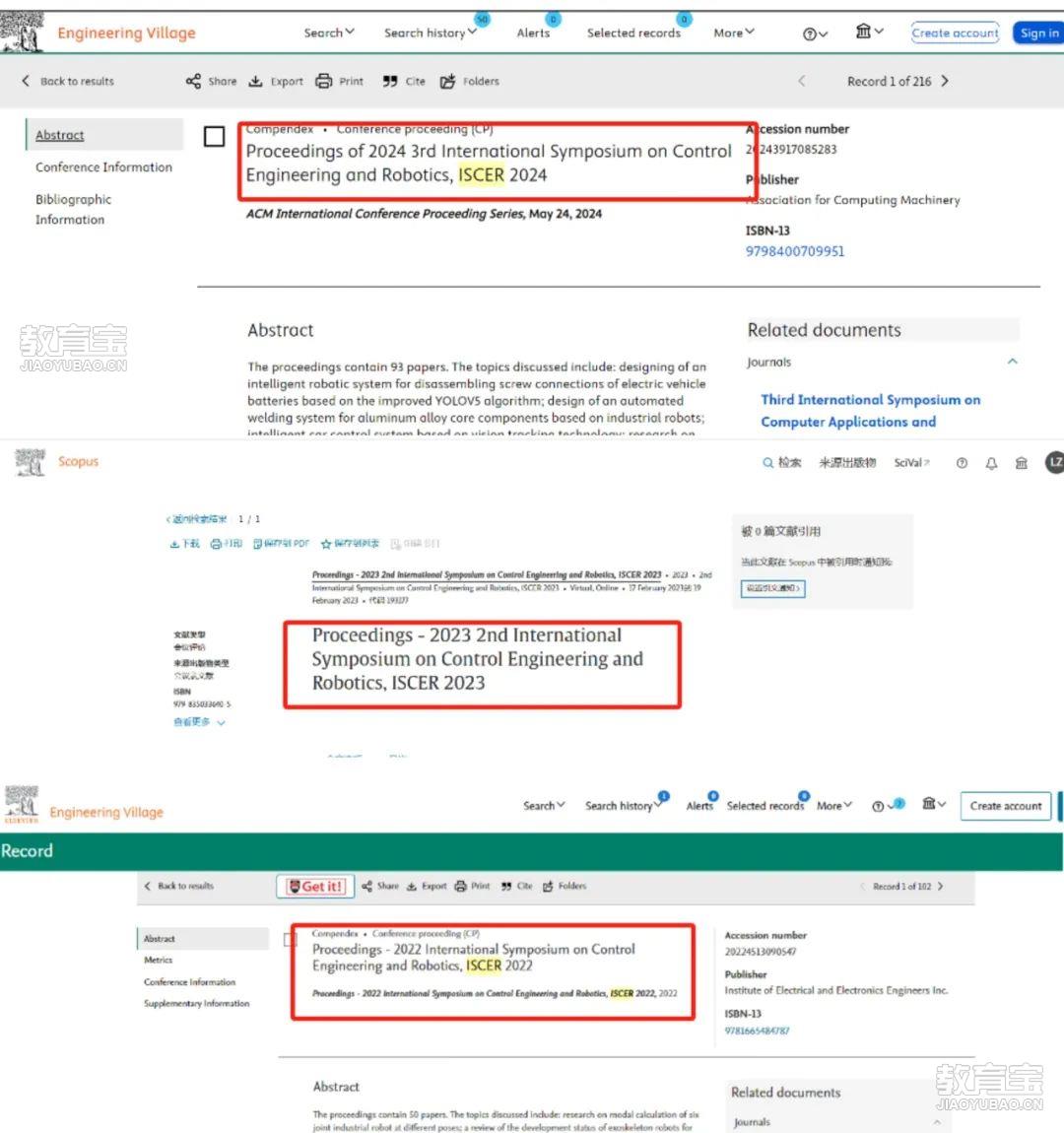
Task: Click Elsevier tree logo beside orange Engineering Village title
Action: point(23,32)
